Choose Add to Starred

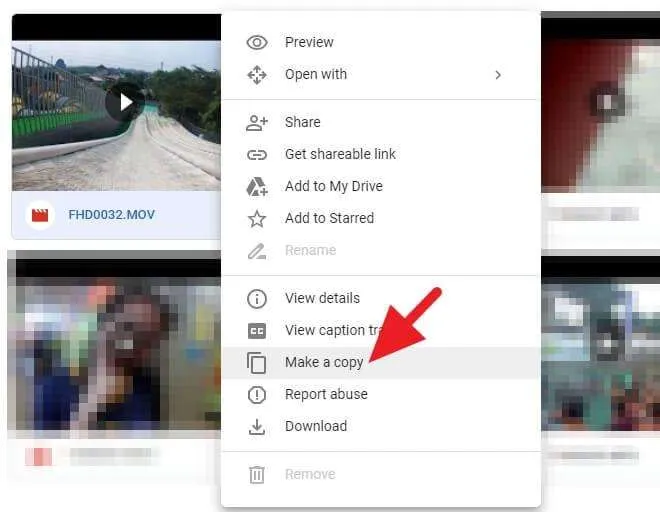click(x=381, y=219)
